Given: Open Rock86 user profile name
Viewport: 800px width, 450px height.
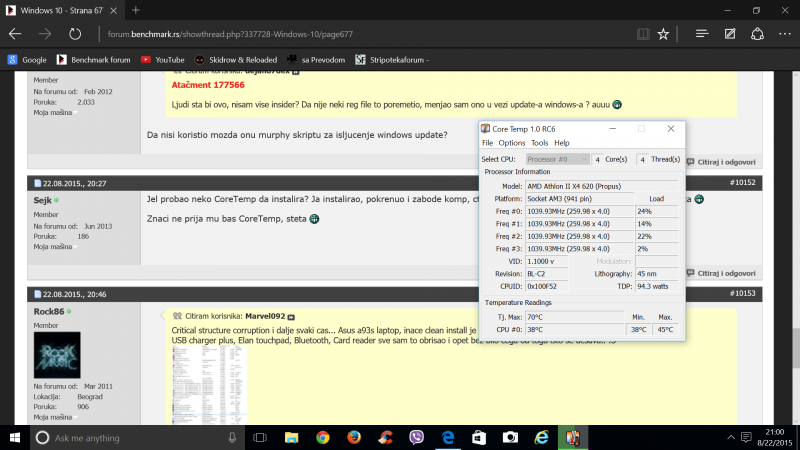Looking at the screenshot, I should [49, 311].
